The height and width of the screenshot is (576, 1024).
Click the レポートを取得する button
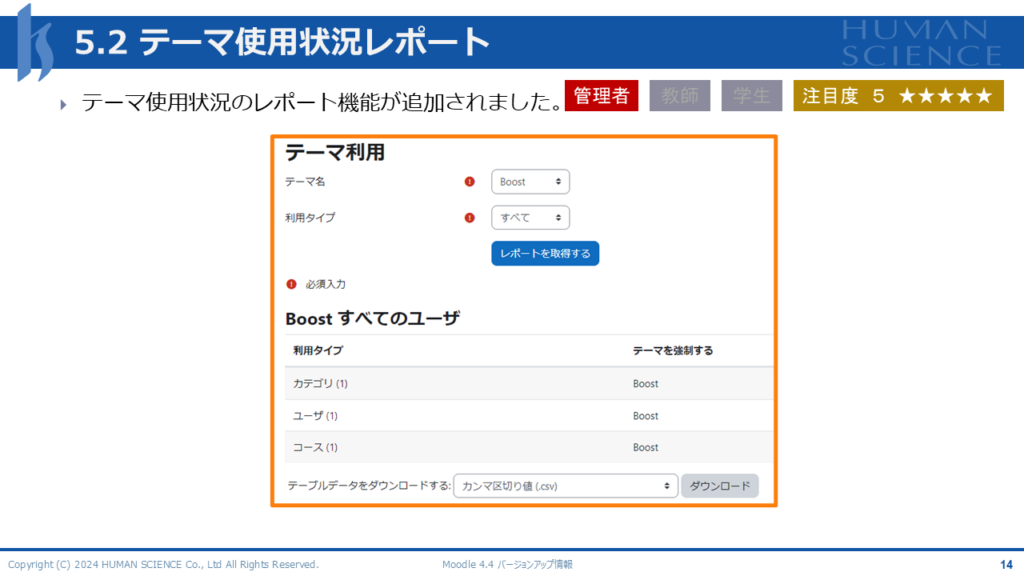[545, 253]
